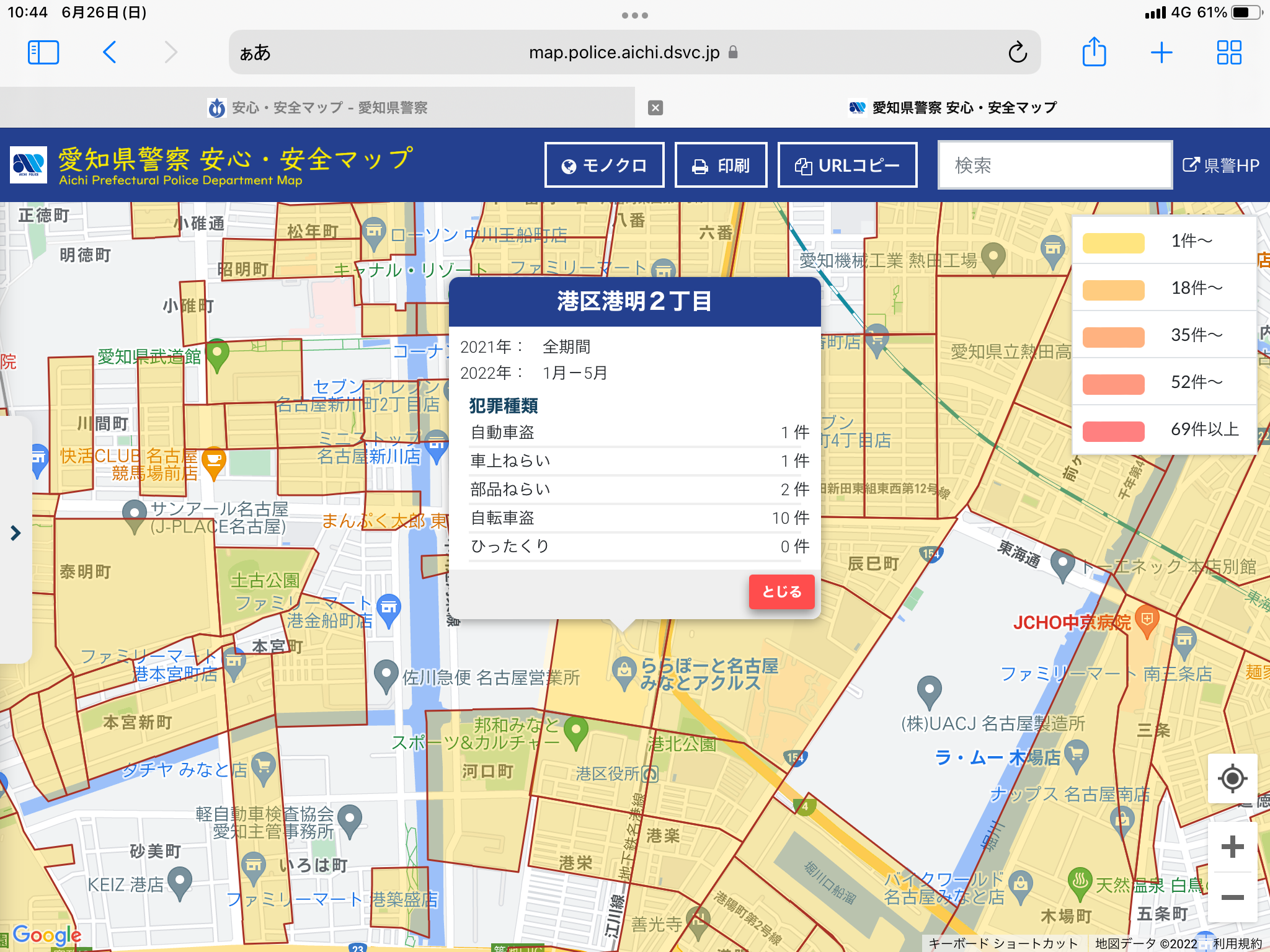This screenshot has height=952, width=1270.
Task: Tap the 佐川急便 名古屋営業所 pin
Action: 386,676
